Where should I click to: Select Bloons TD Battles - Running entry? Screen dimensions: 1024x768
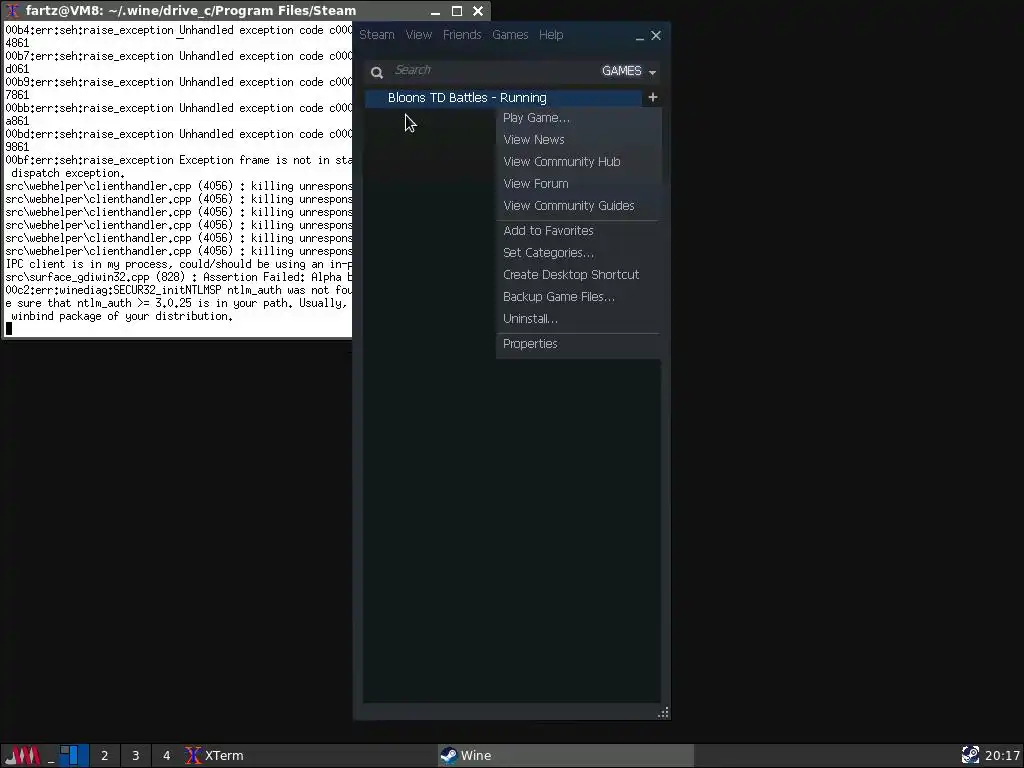point(504,97)
